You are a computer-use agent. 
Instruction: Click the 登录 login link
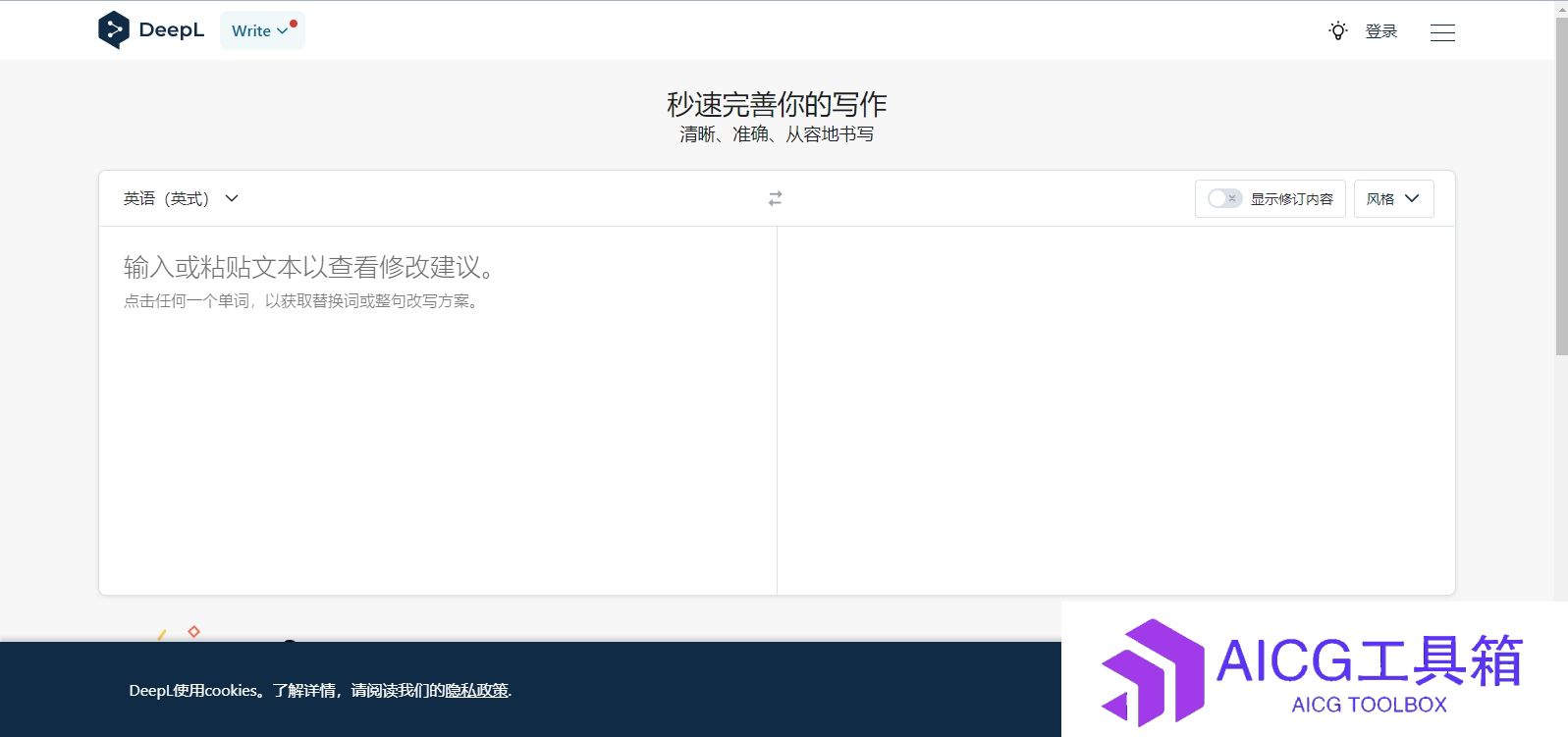tap(1380, 31)
